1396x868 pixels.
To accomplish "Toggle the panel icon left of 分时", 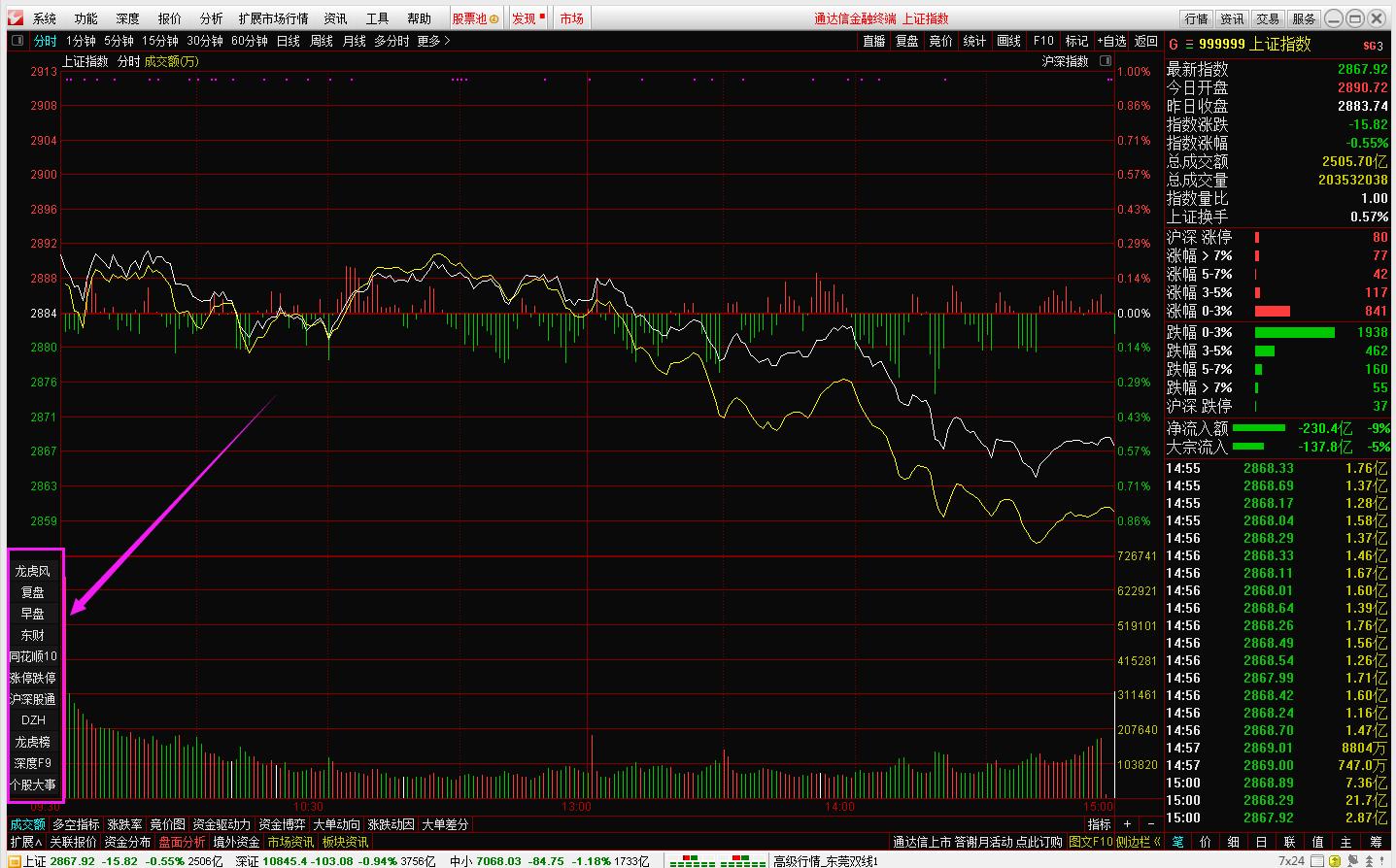I will point(17,41).
